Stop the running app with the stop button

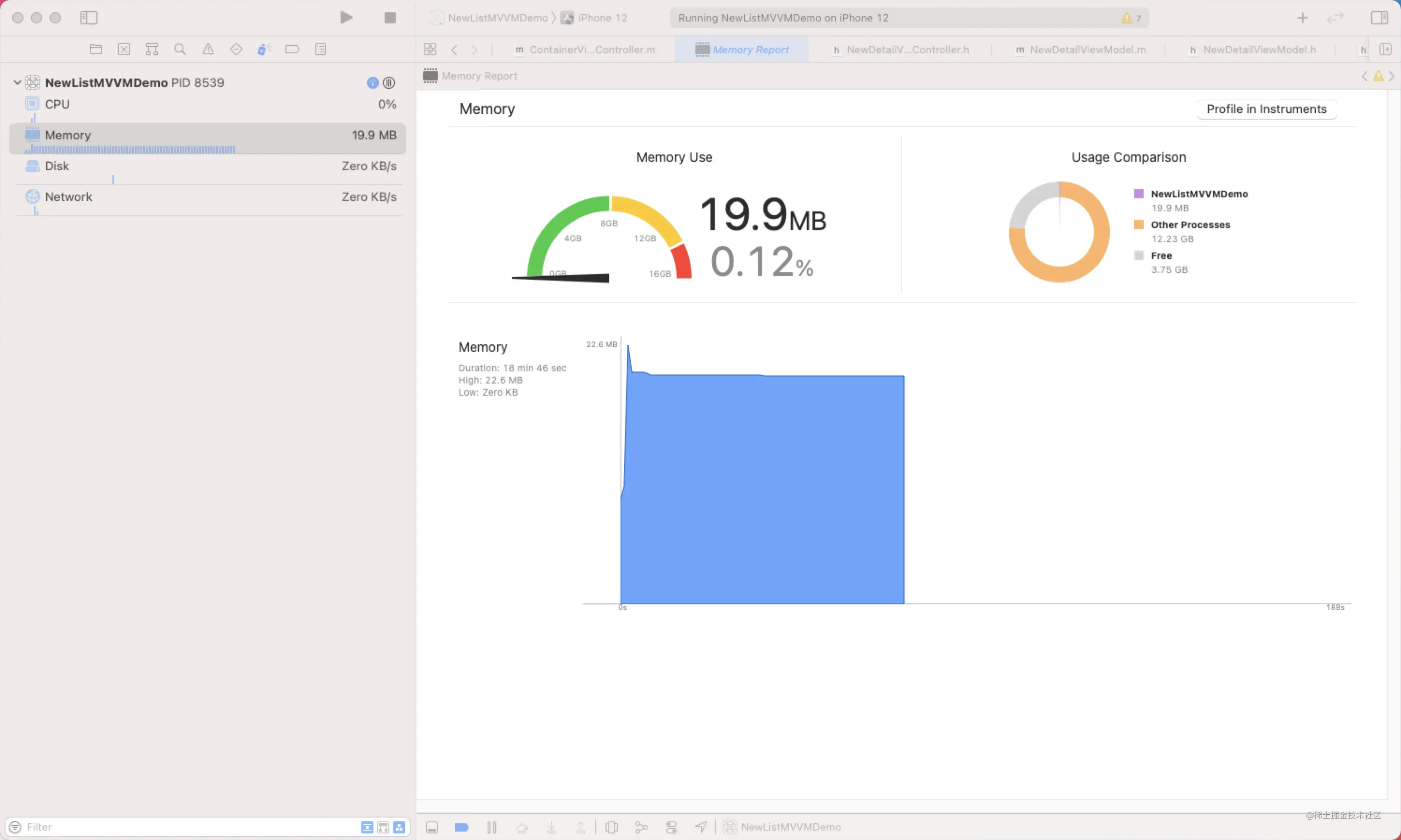pyautogui.click(x=390, y=18)
